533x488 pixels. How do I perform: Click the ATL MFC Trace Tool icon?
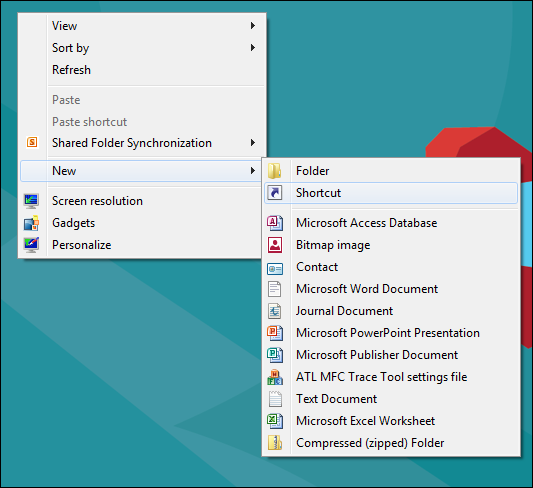pyautogui.click(x=275, y=377)
